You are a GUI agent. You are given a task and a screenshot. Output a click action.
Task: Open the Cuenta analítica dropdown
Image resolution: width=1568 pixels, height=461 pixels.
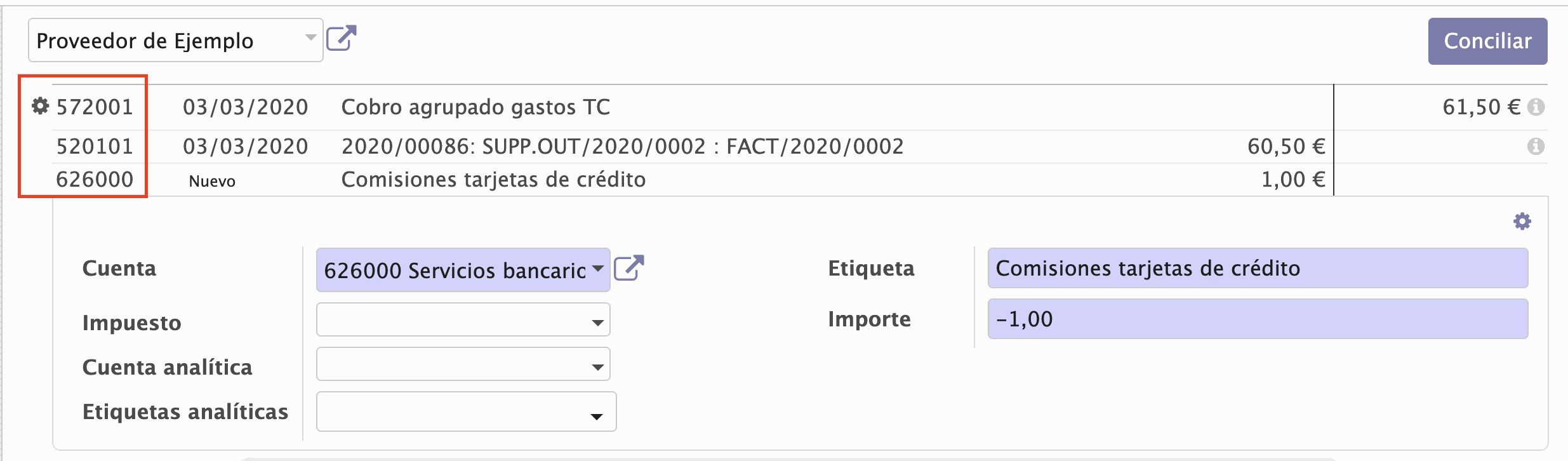(597, 367)
